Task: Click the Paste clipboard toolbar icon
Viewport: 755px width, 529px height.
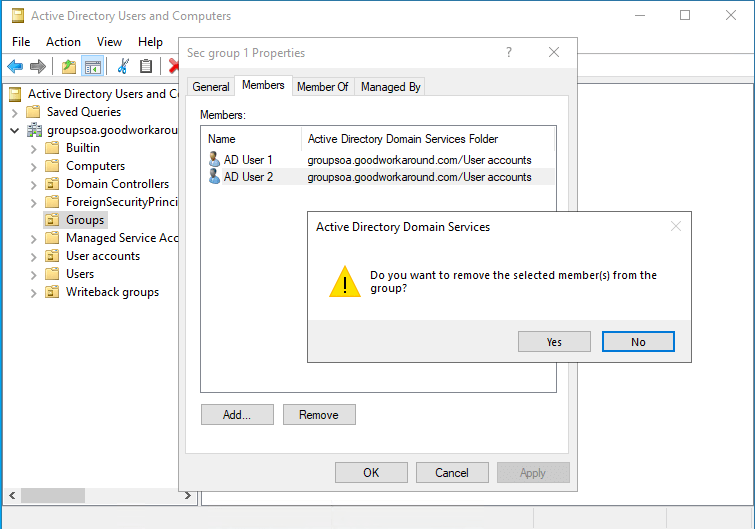Action: pyautogui.click(x=146, y=66)
